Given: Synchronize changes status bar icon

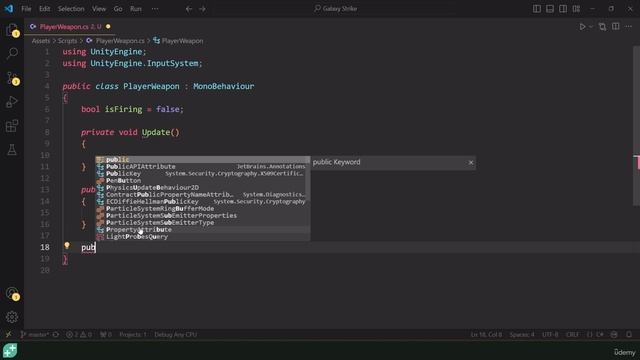Looking at the screenshot, I should click(56, 335).
